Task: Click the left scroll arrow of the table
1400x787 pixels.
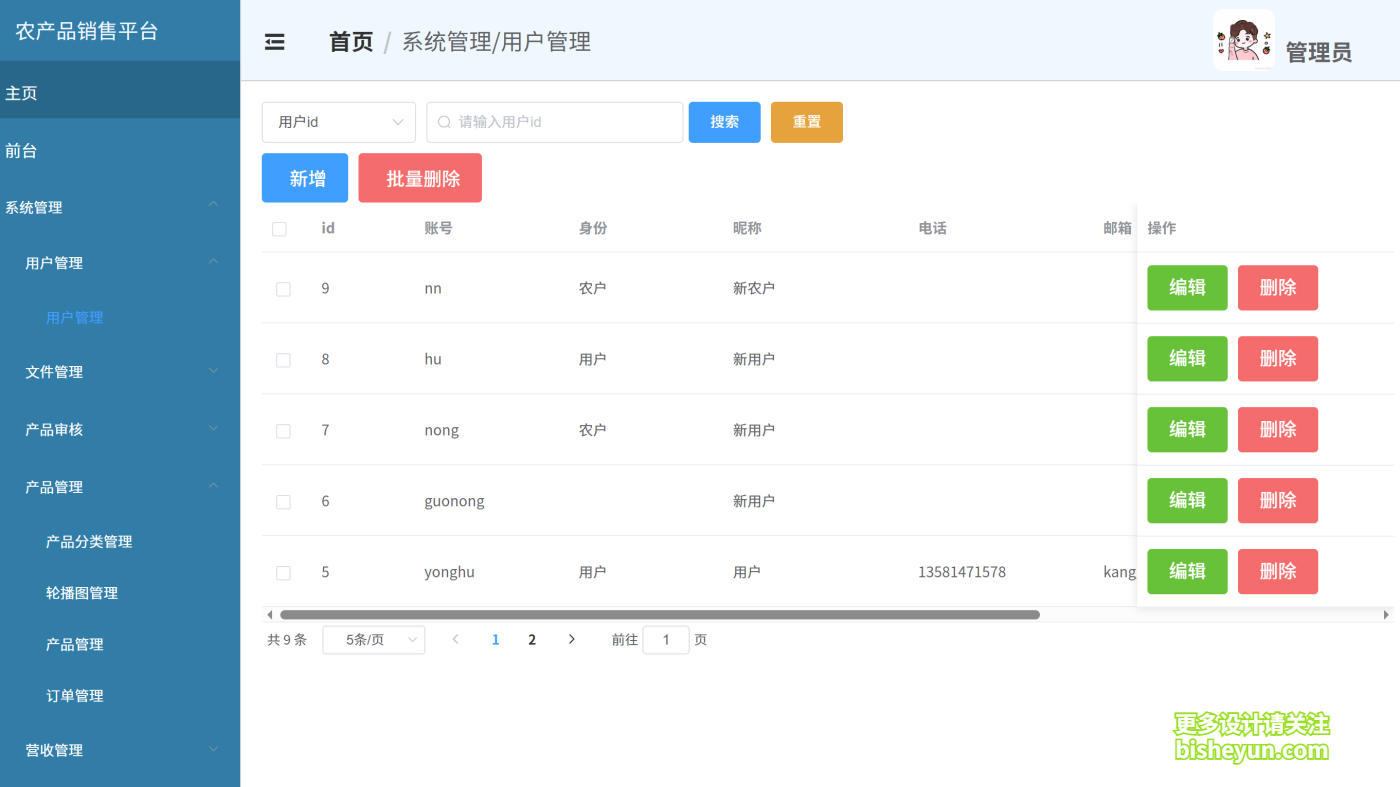Action: [269, 614]
